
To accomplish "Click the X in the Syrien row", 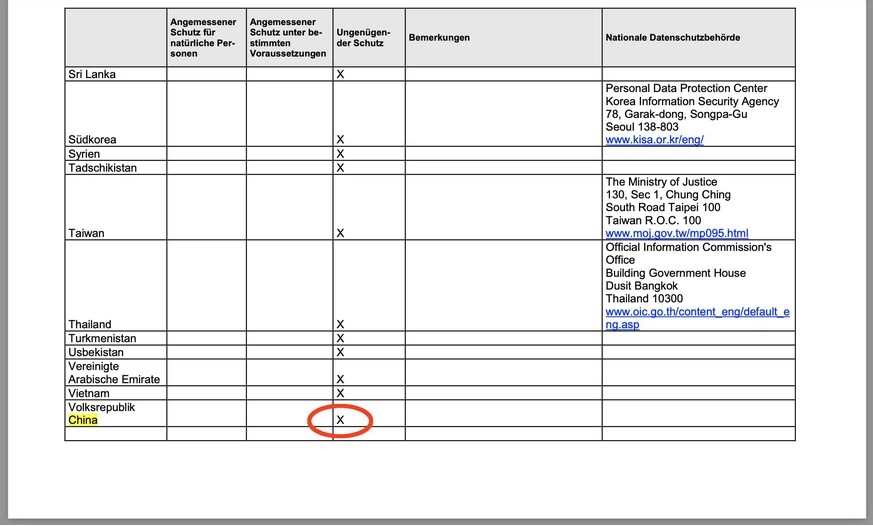I will [340, 154].
